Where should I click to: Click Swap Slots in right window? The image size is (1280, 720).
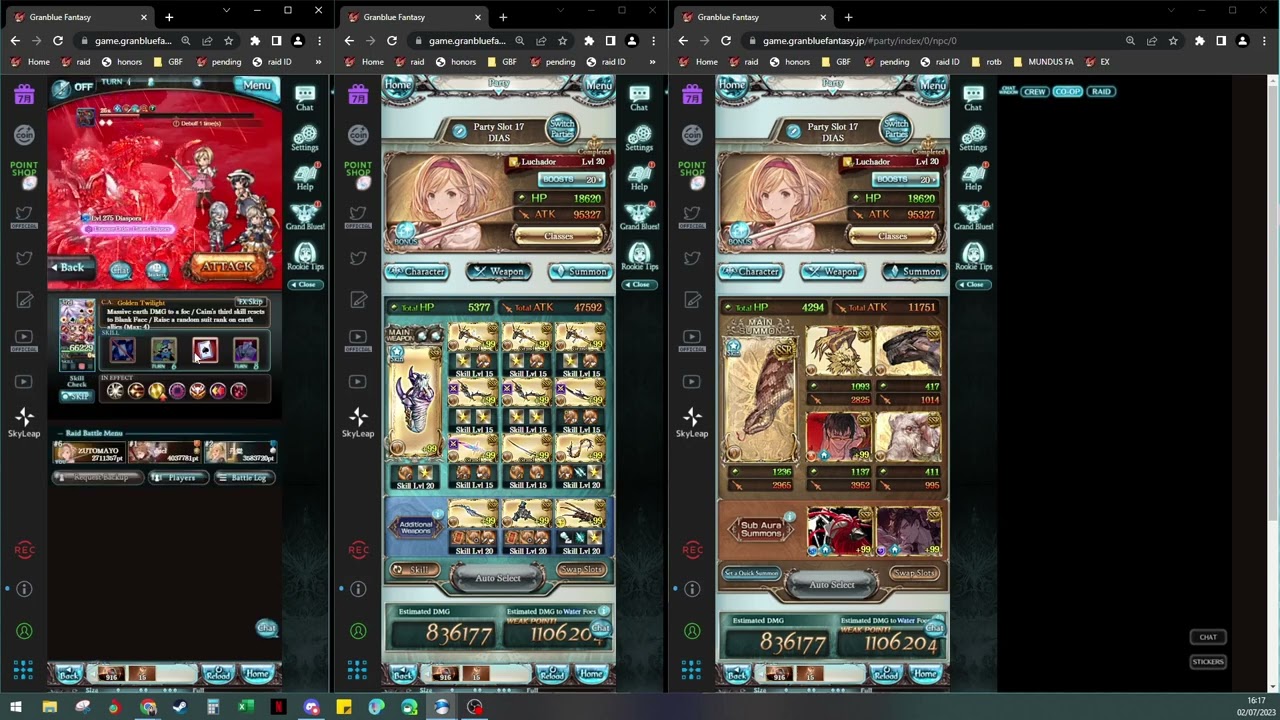(914, 573)
